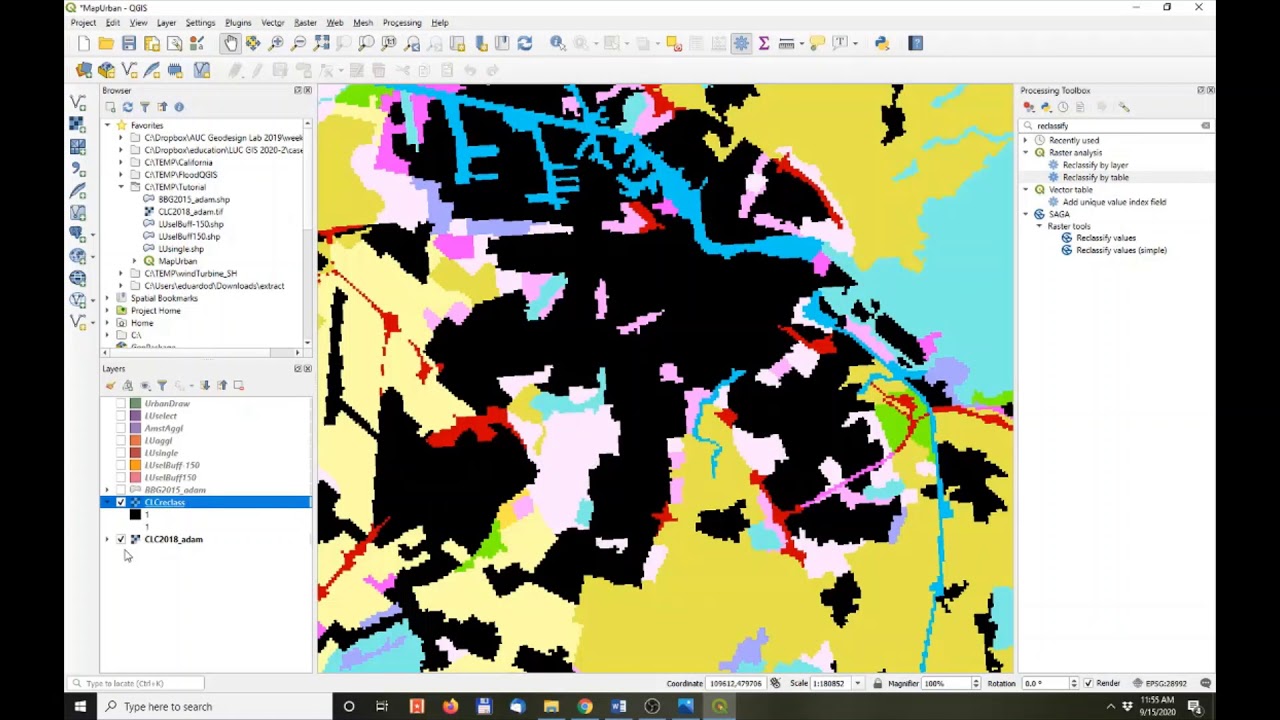Image resolution: width=1280 pixels, height=720 pixels.
Task: Click the Zoom Full extent icon
Action: [321, 43]
